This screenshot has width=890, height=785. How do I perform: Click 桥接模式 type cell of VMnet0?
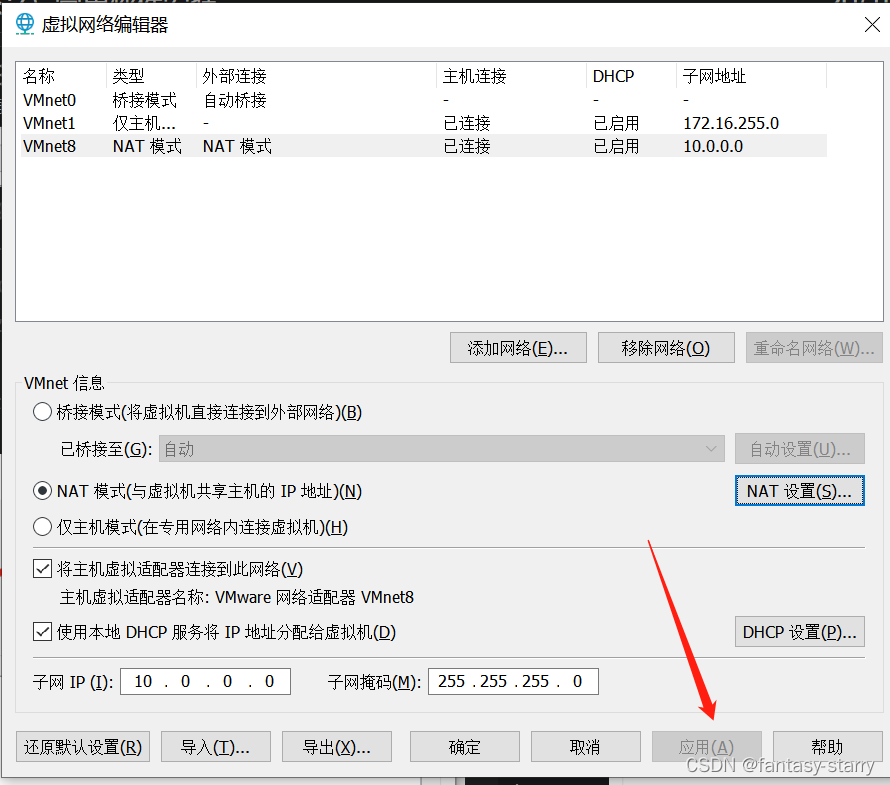coord(145,100)
